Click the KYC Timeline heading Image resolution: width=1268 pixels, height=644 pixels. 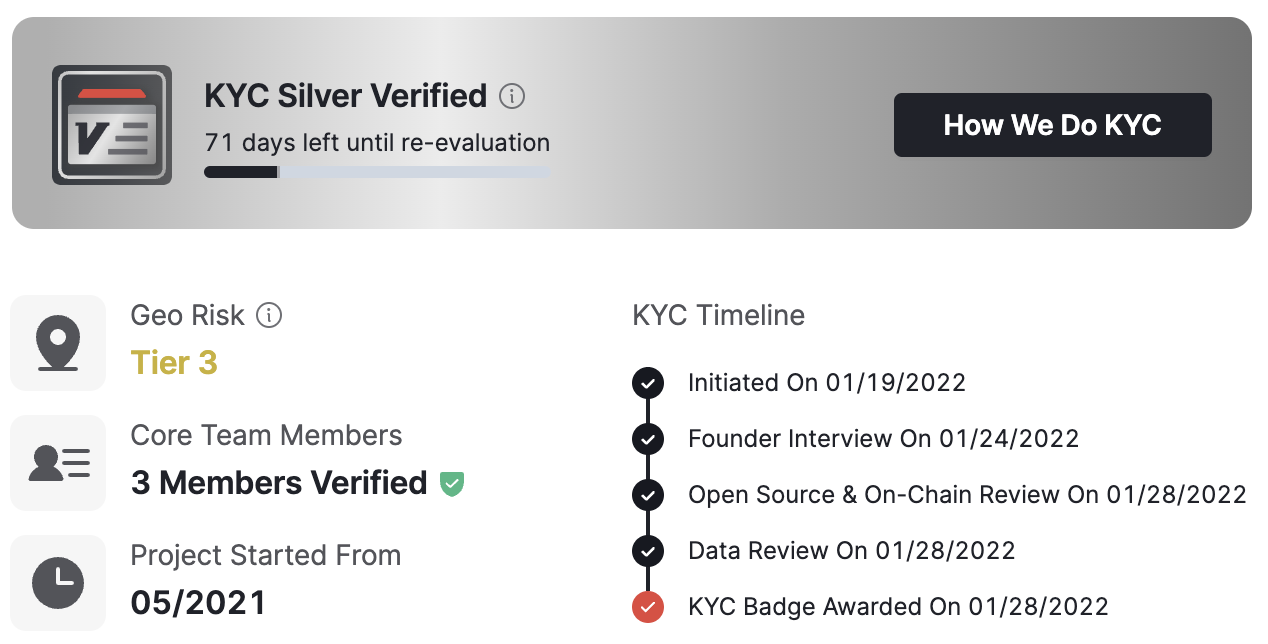click(x=719, y=316)
